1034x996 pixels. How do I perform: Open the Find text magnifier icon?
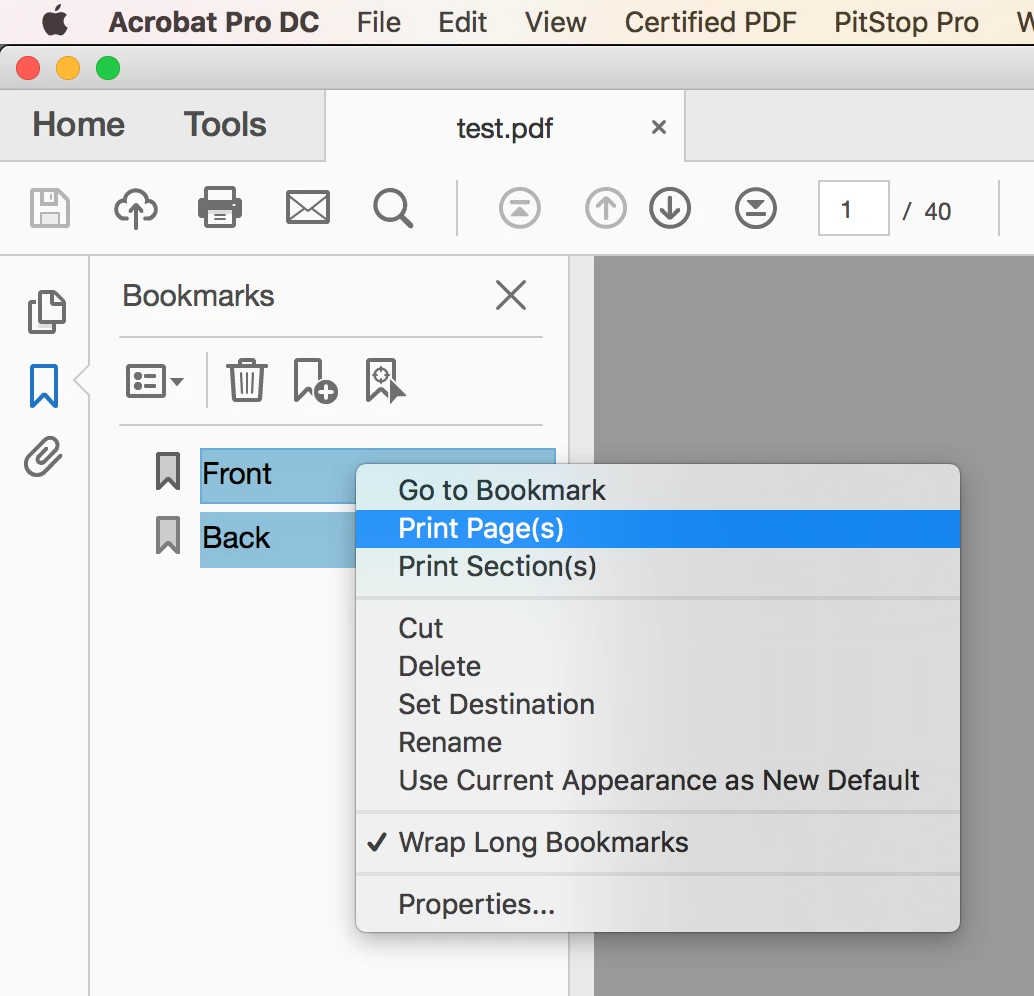point(393,209)
